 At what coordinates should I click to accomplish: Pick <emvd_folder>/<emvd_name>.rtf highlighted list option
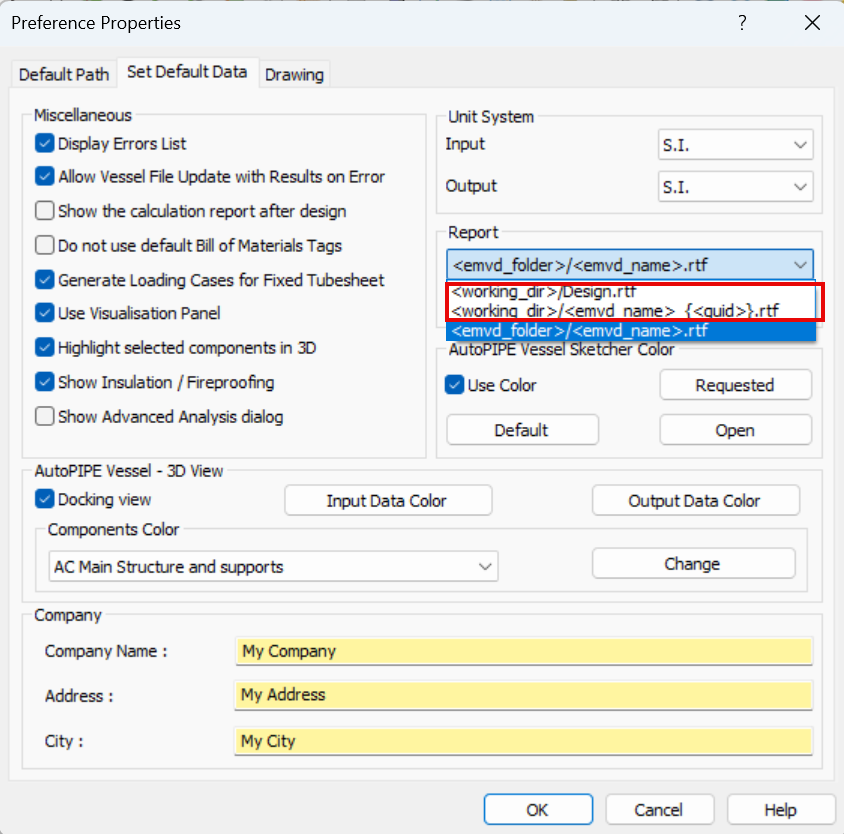pos(631,331)
